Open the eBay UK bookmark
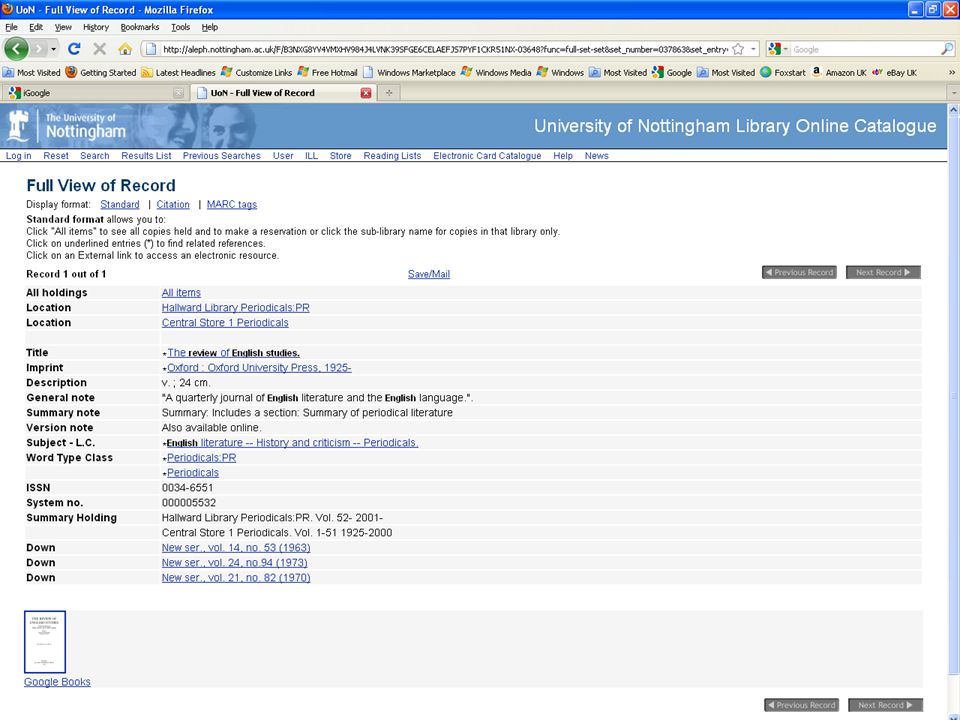960x720 pixels. point(894,72)
